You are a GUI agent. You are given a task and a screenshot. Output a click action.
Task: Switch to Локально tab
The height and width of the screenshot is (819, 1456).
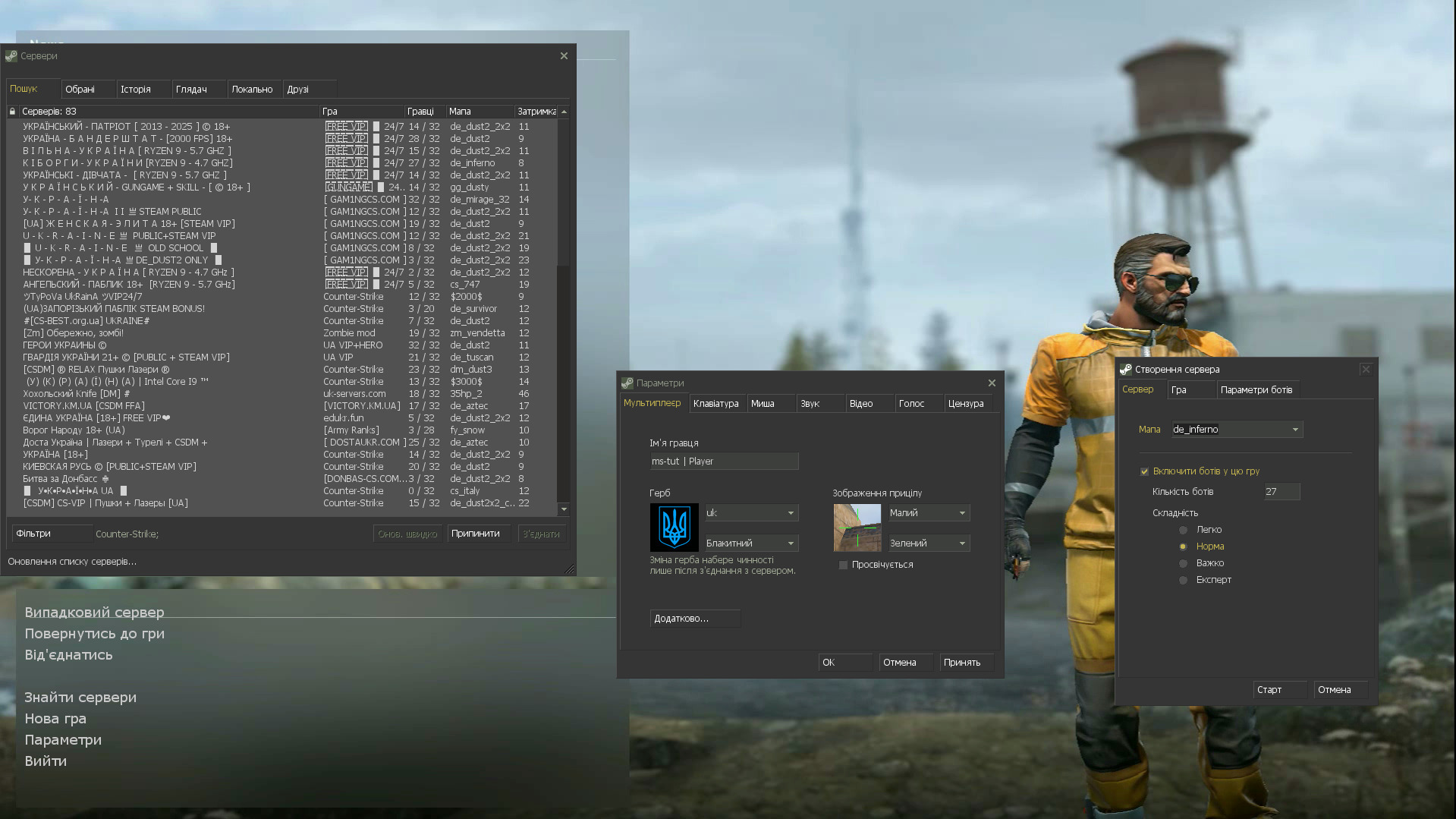(255, 90)
